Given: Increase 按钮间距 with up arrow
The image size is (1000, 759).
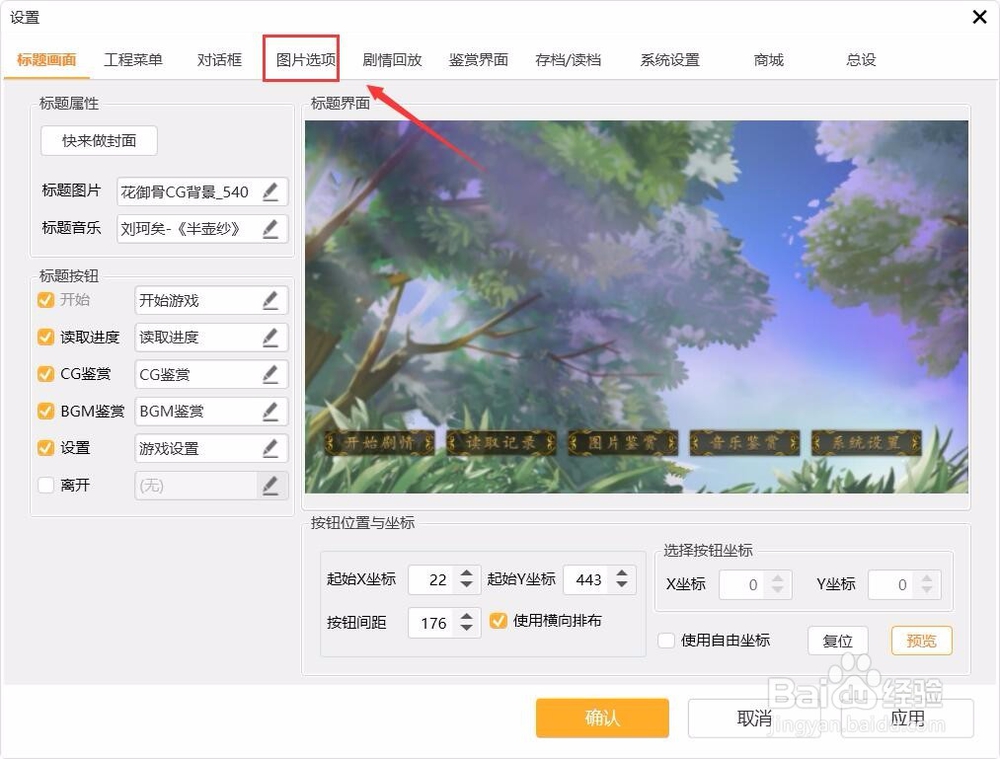Looking at the screenshot, I should click(x=467, y=616).
